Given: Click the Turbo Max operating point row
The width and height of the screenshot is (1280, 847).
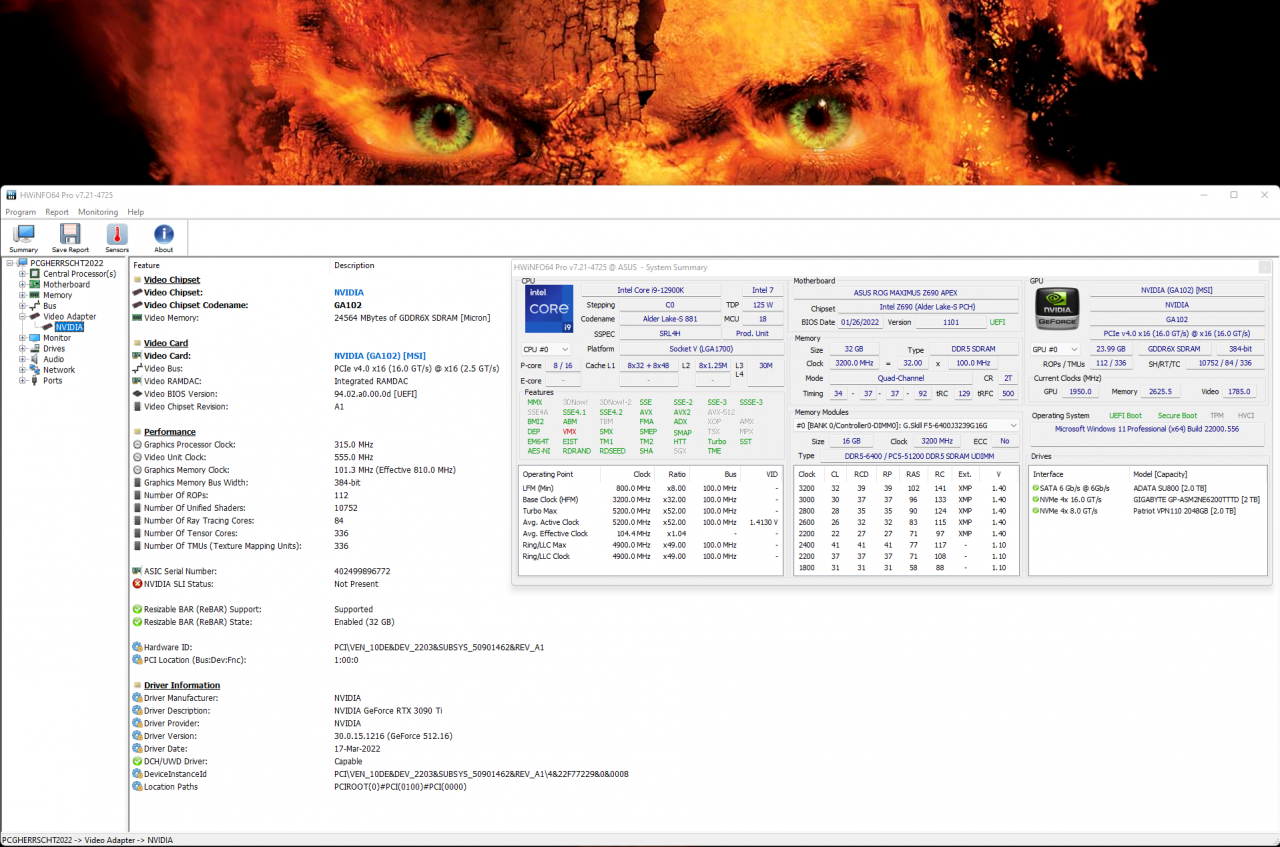Looking at the screenshot, I should coord(650,511).
